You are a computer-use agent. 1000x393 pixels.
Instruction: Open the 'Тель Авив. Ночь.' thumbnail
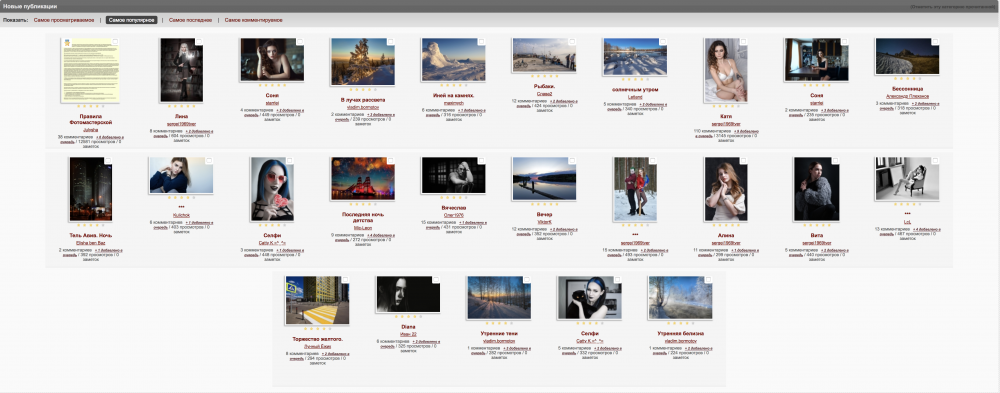[91, 189]
